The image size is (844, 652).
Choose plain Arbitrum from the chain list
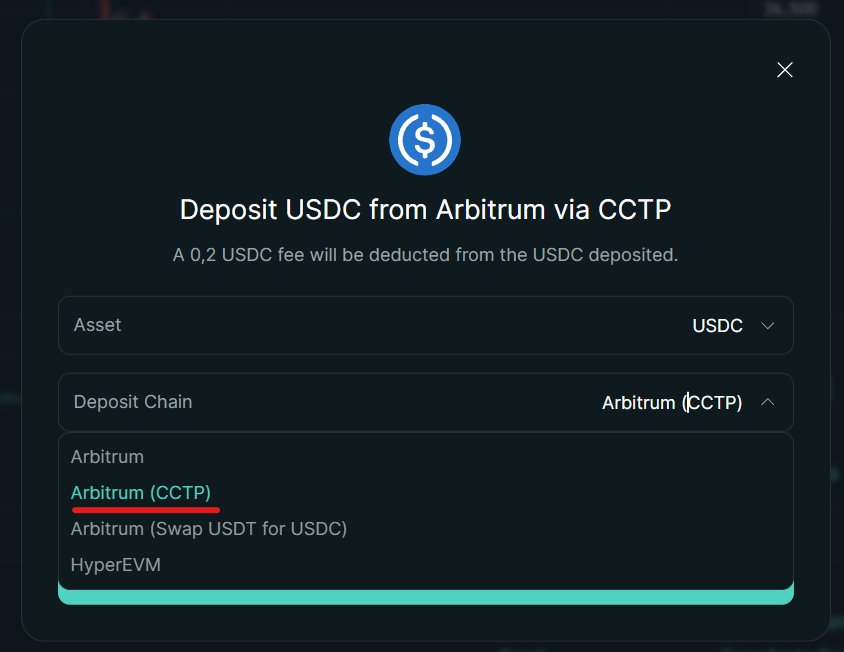click(x=107, y=457)
